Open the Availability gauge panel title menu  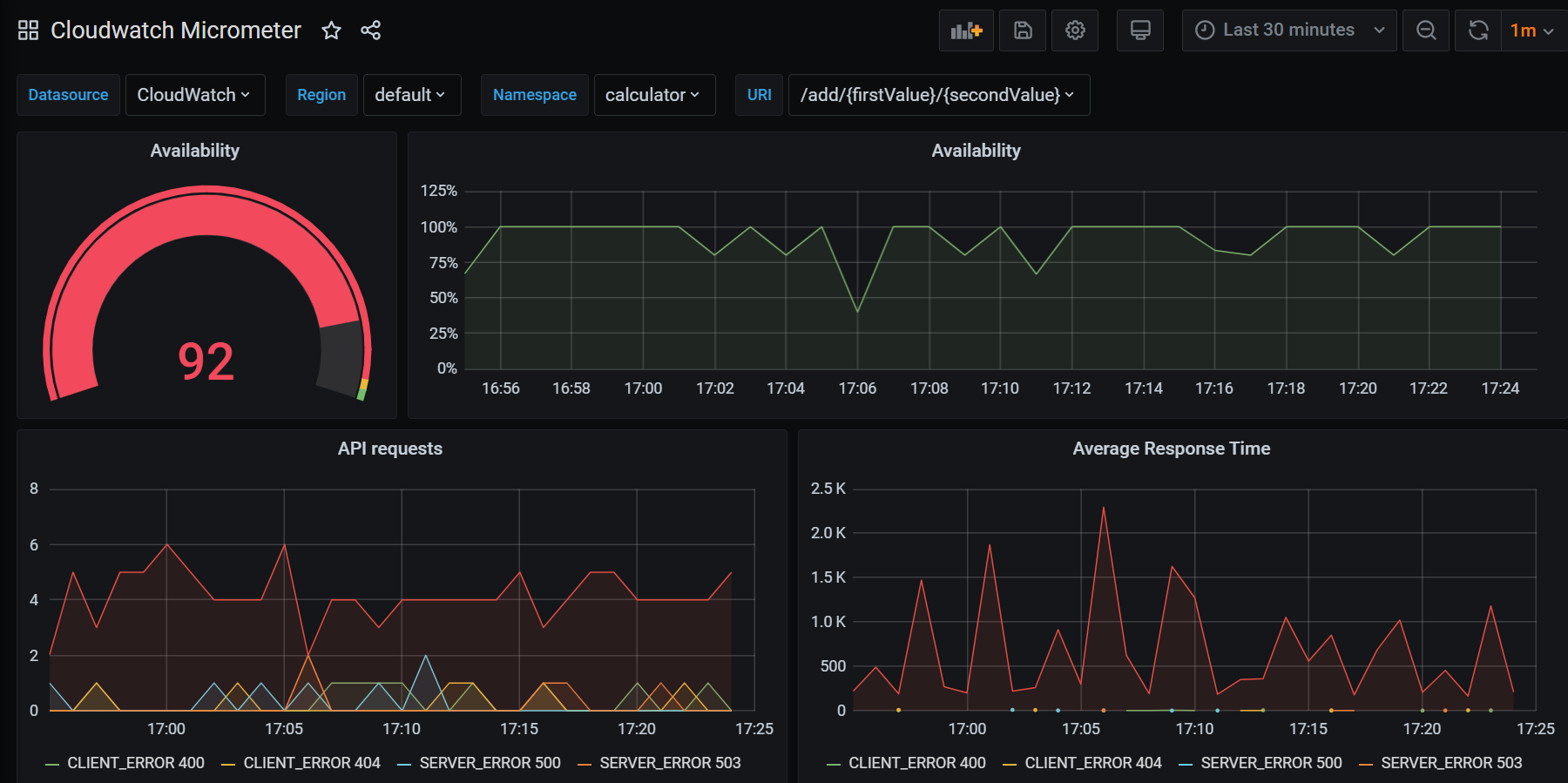coord(195,151)
